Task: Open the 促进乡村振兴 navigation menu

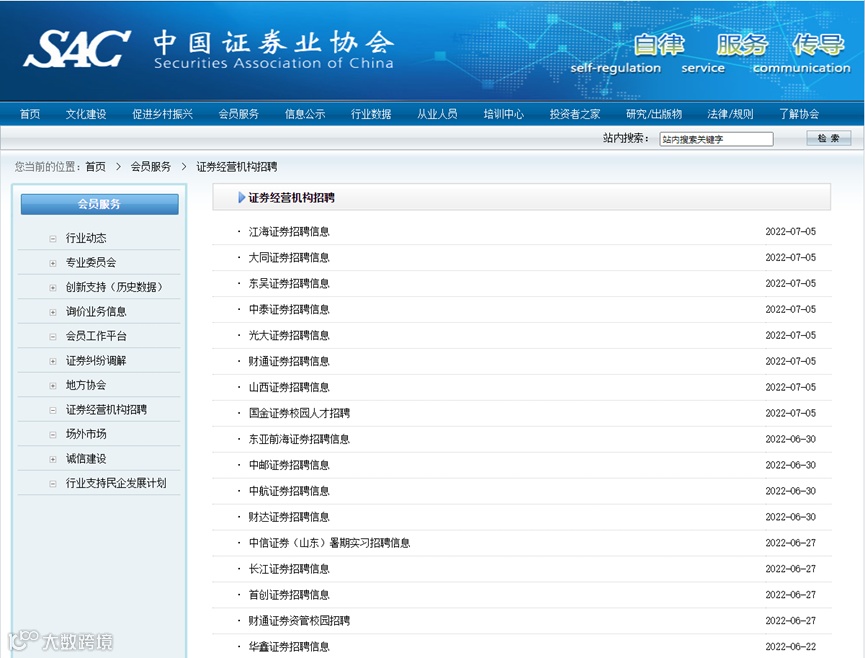Action: pos(163,114)
